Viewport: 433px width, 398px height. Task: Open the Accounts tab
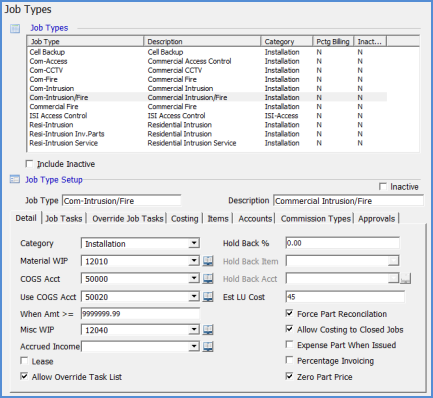[x=255, y=219]
